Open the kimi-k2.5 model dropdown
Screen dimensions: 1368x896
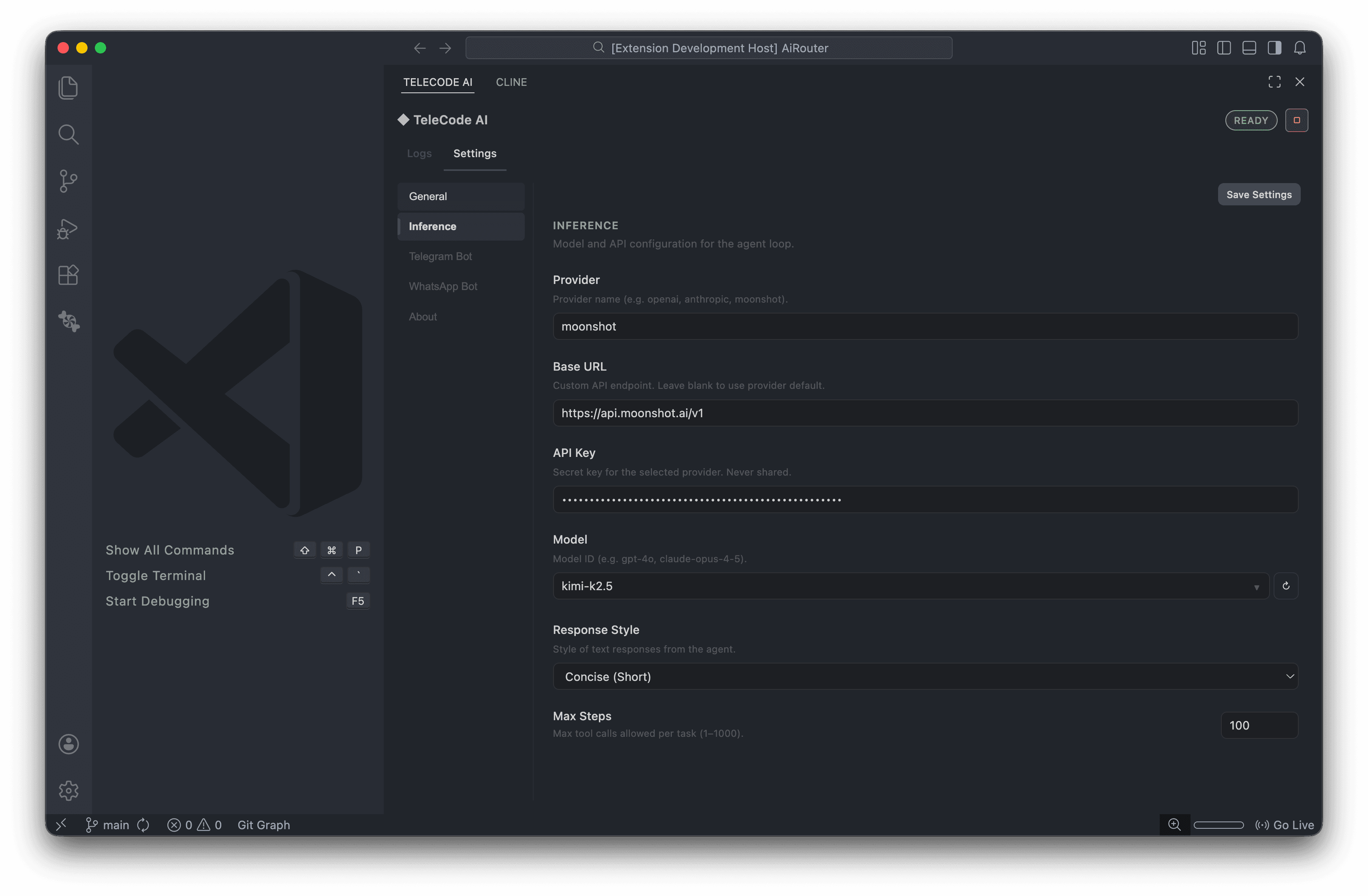coord(1257,586)
